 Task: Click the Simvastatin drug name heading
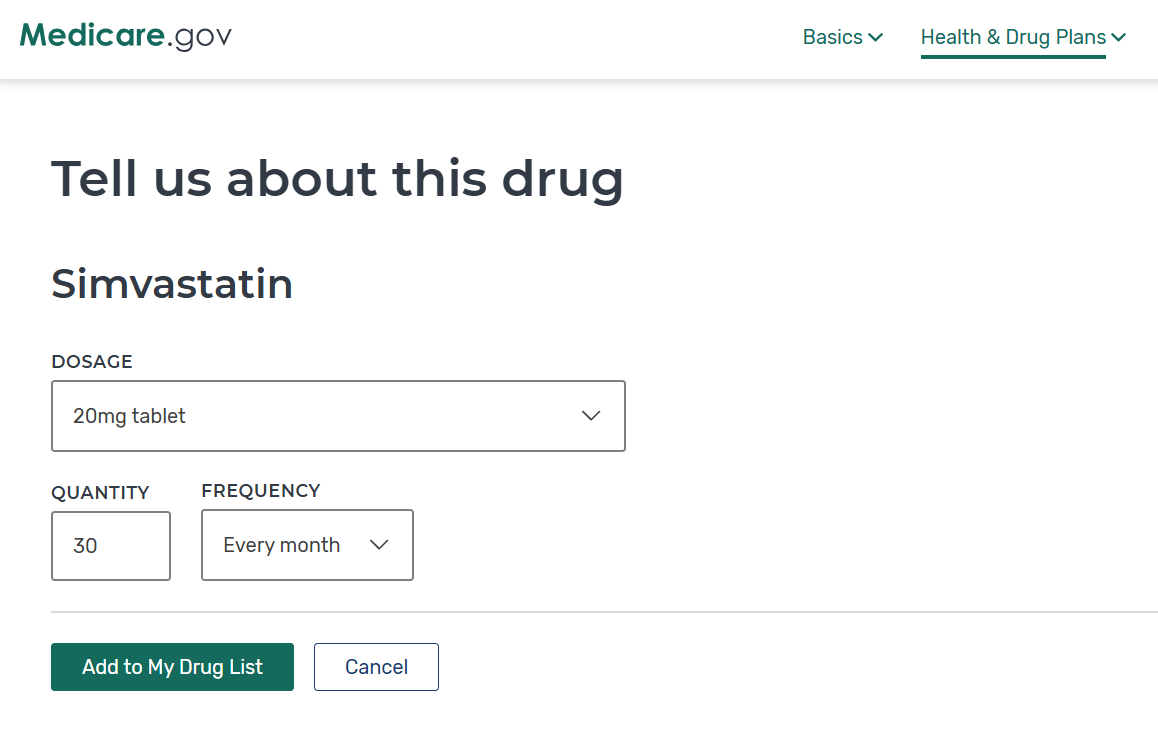[172, 284]
